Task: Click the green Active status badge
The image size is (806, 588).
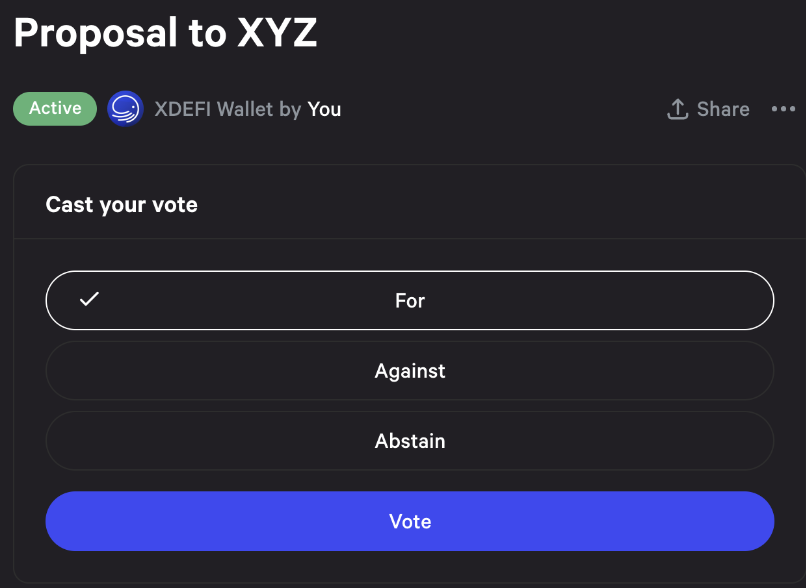Action: coord(55,108)
